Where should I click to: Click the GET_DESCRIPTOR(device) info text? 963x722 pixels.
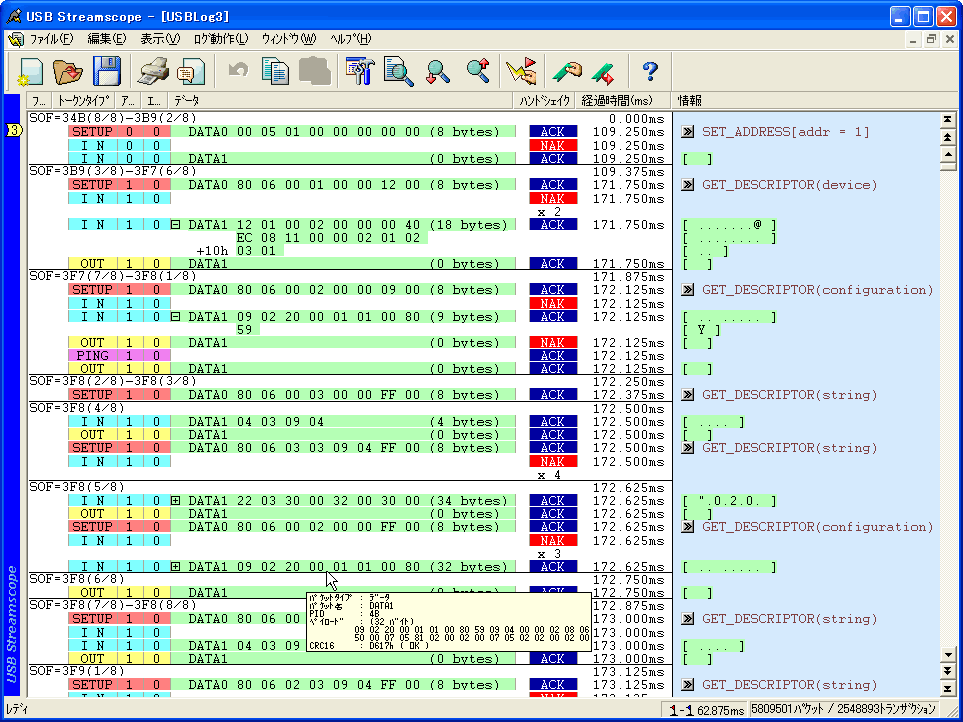790,185
